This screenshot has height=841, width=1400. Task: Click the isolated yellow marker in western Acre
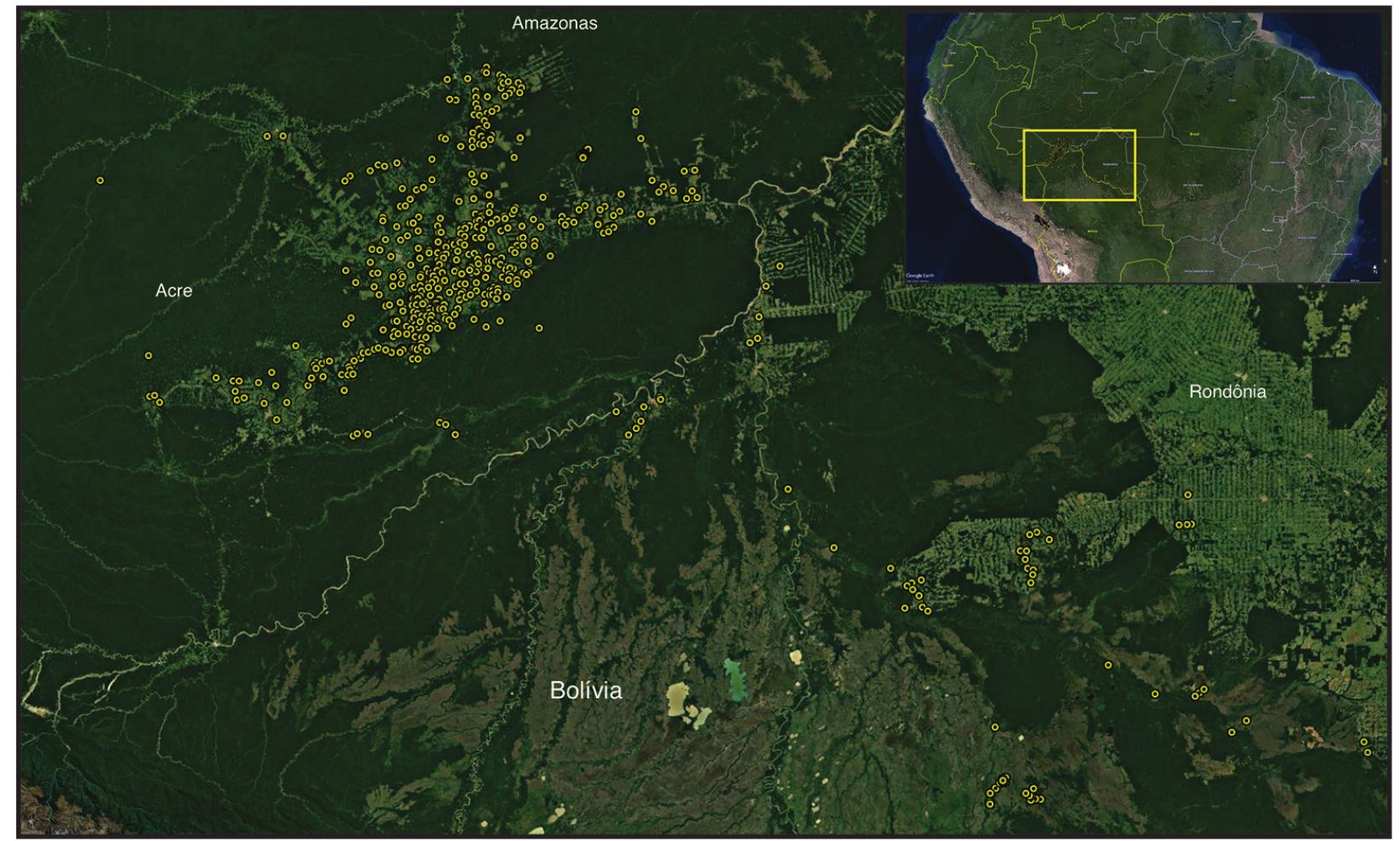tap(100, 180)
